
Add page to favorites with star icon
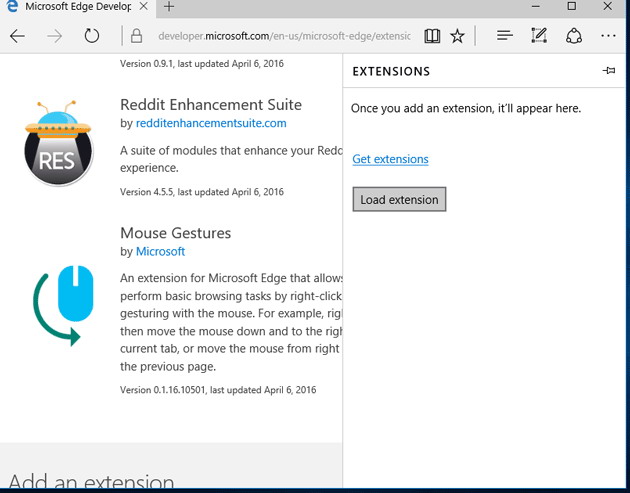(x=457, y=36)
